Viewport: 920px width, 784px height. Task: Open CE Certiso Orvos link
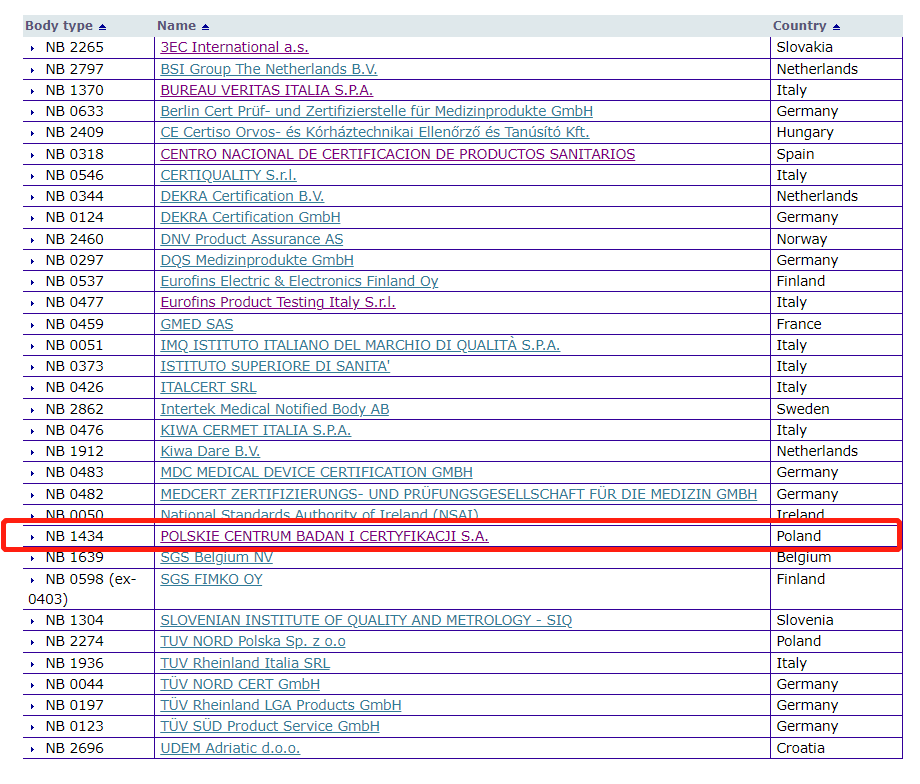tap(375, 132)
